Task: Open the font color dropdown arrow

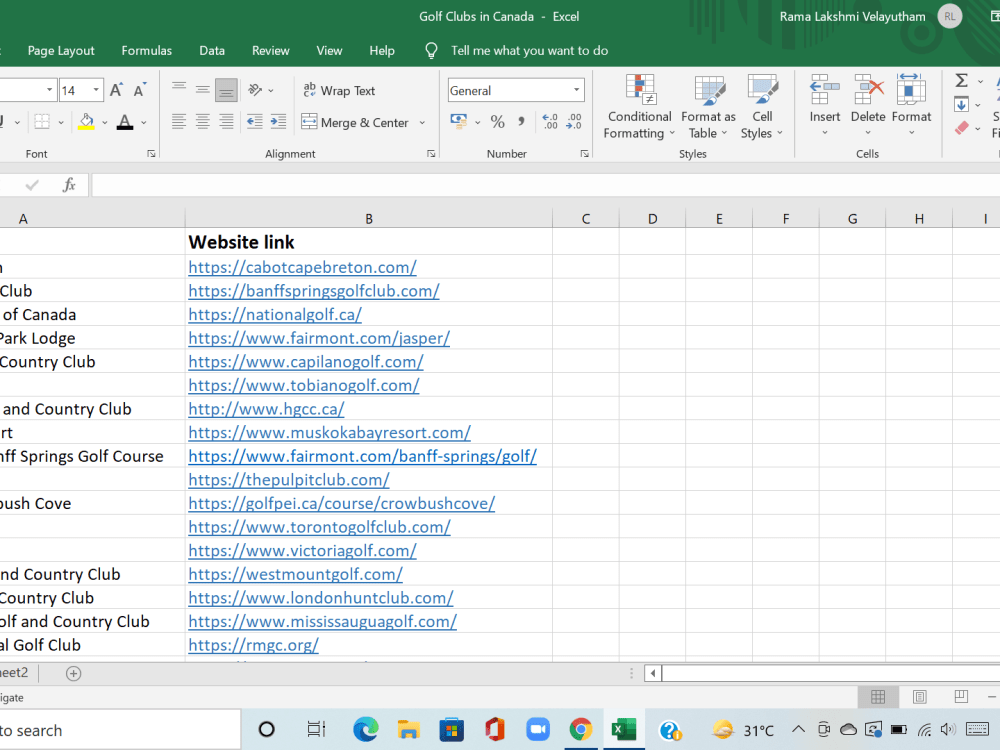Action: pos(143,122)
